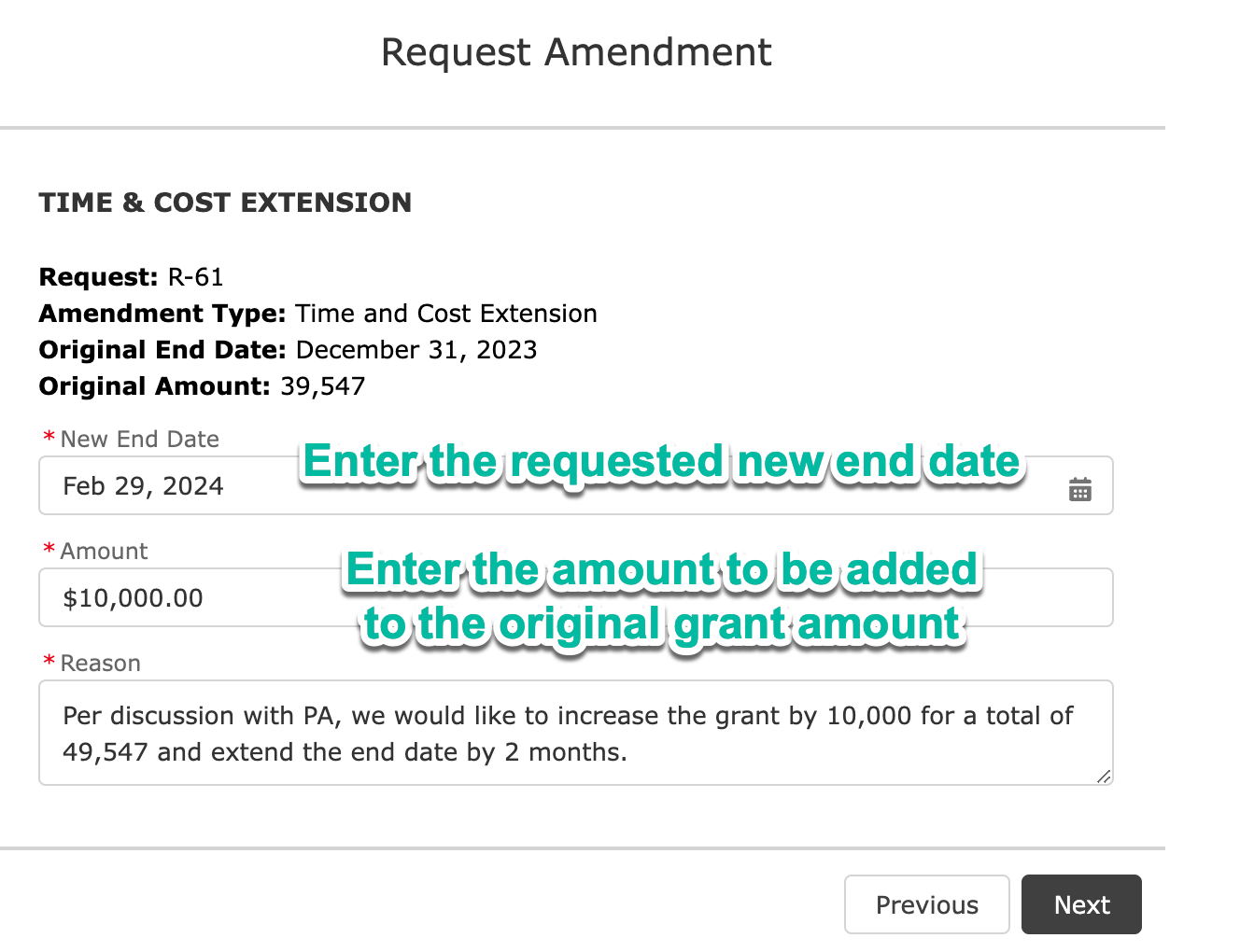This screenshot has width=1240, height=952.
Task: Click the Reason textarea resize handle
Action: point(1104,776)
